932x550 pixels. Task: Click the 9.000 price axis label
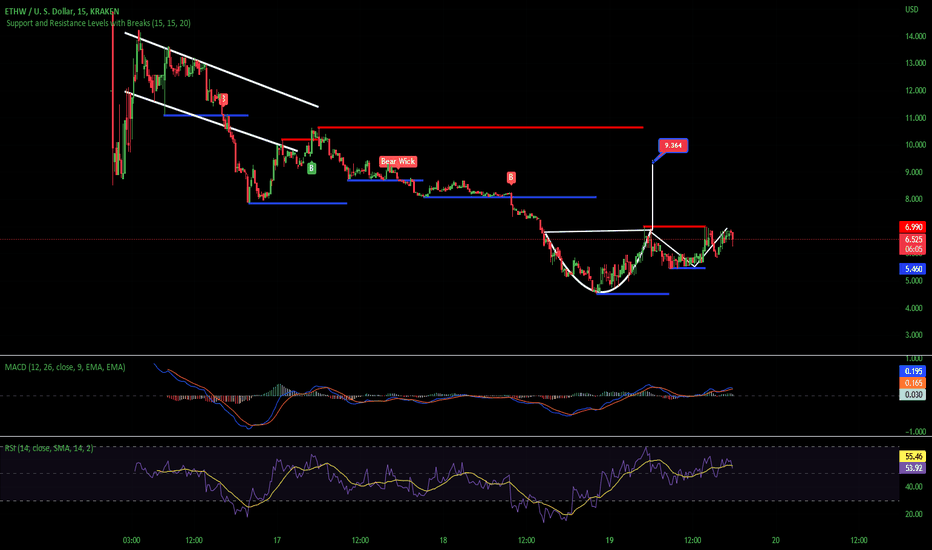(x=915, y=172)
